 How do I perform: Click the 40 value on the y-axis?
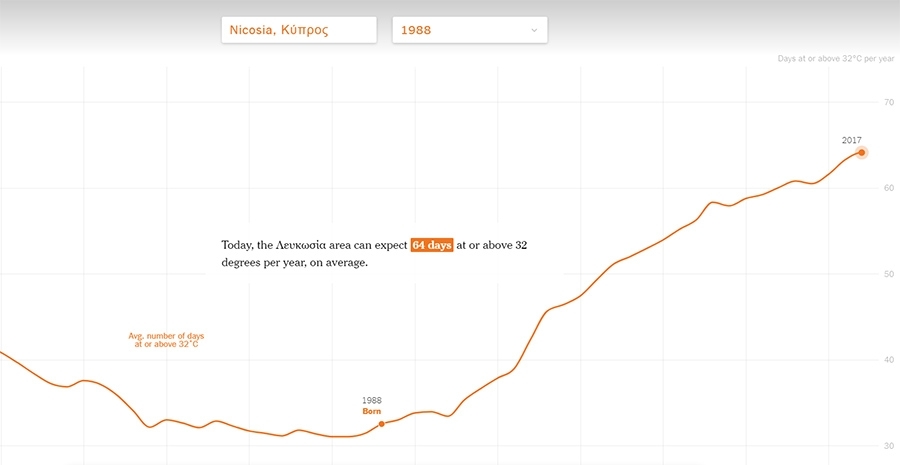[889, 360]
